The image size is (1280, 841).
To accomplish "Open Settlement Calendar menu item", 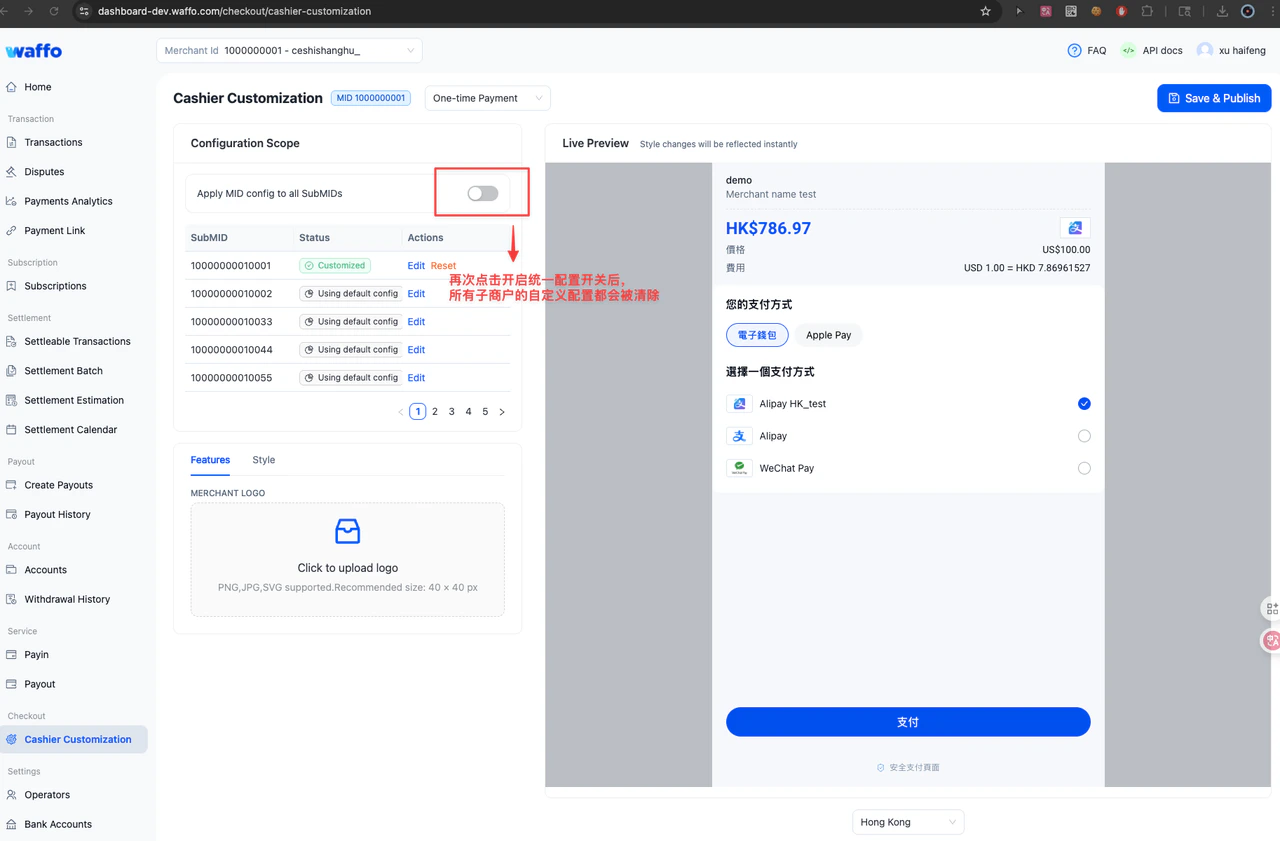I will pos(71,429).
